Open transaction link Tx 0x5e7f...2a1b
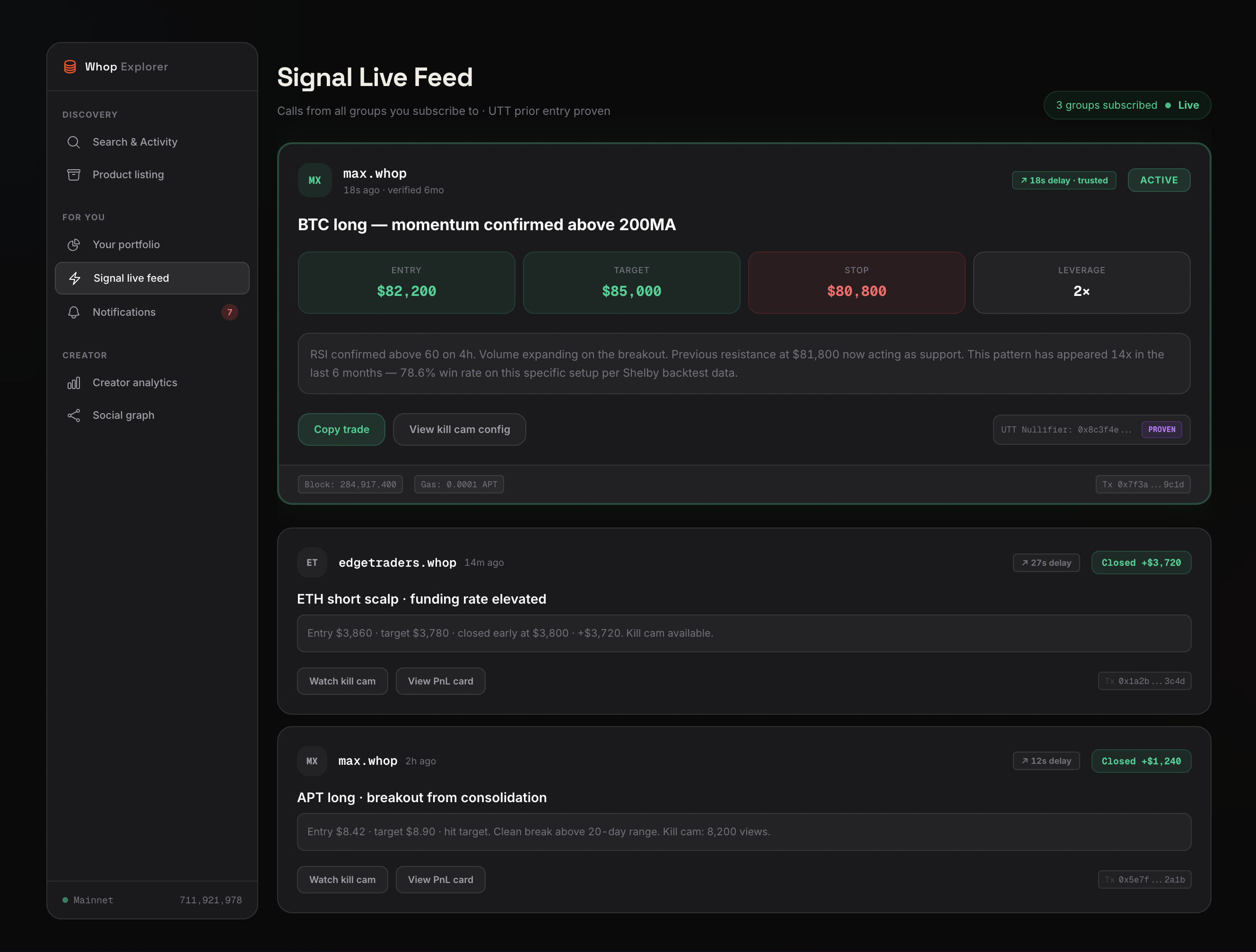The height and width of the screenshot is (952, 1256). pos(1145,879)
